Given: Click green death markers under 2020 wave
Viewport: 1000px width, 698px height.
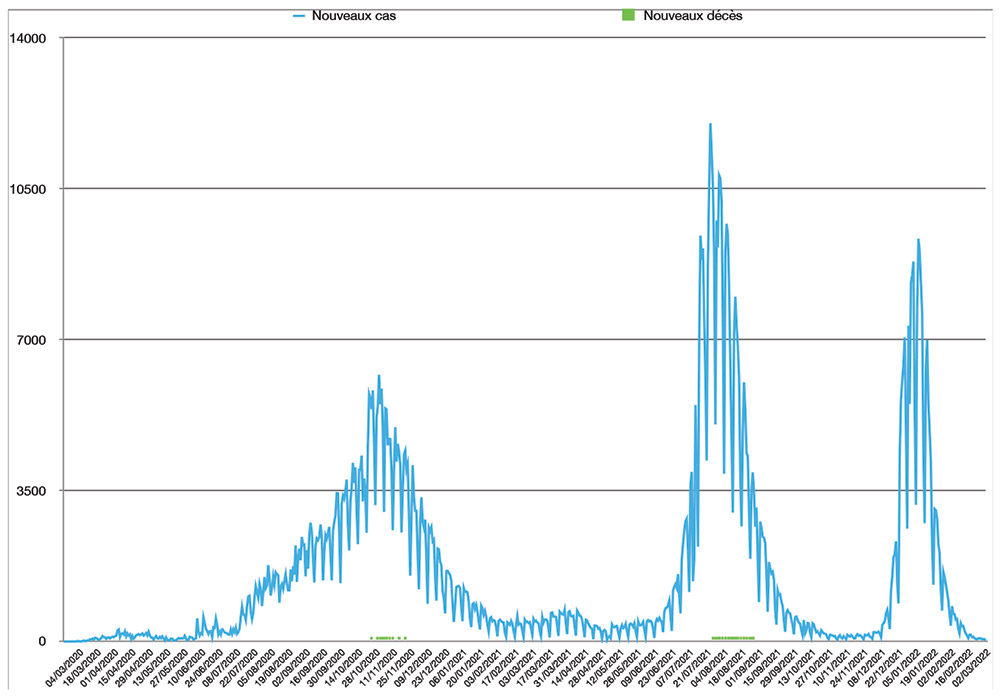Looking at the screenshot, I should [385, 637].
